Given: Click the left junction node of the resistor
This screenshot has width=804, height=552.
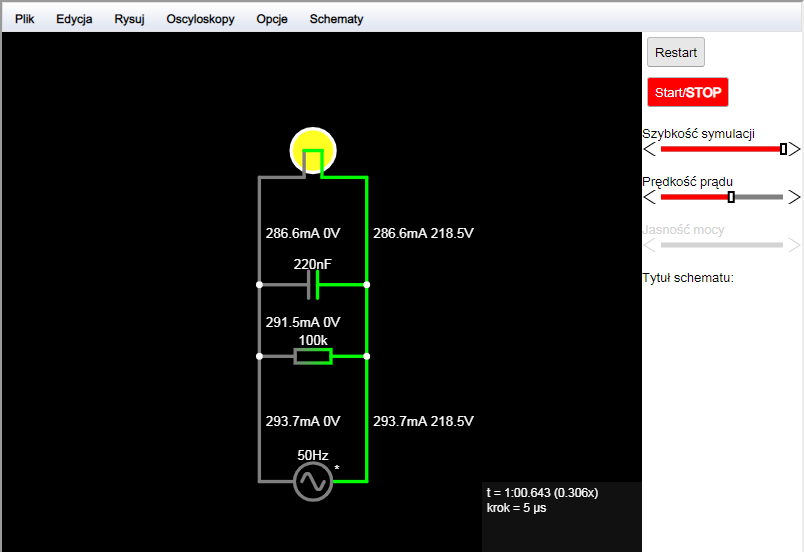Looking at the screenshot, I should point(259,356).
